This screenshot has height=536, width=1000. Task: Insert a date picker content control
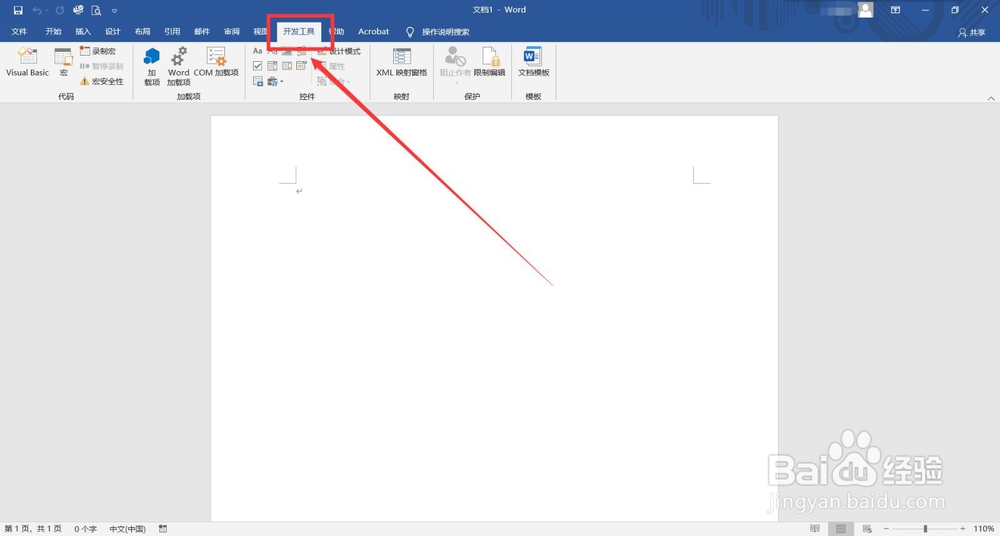pyautogui.click(x=302, y=66)
